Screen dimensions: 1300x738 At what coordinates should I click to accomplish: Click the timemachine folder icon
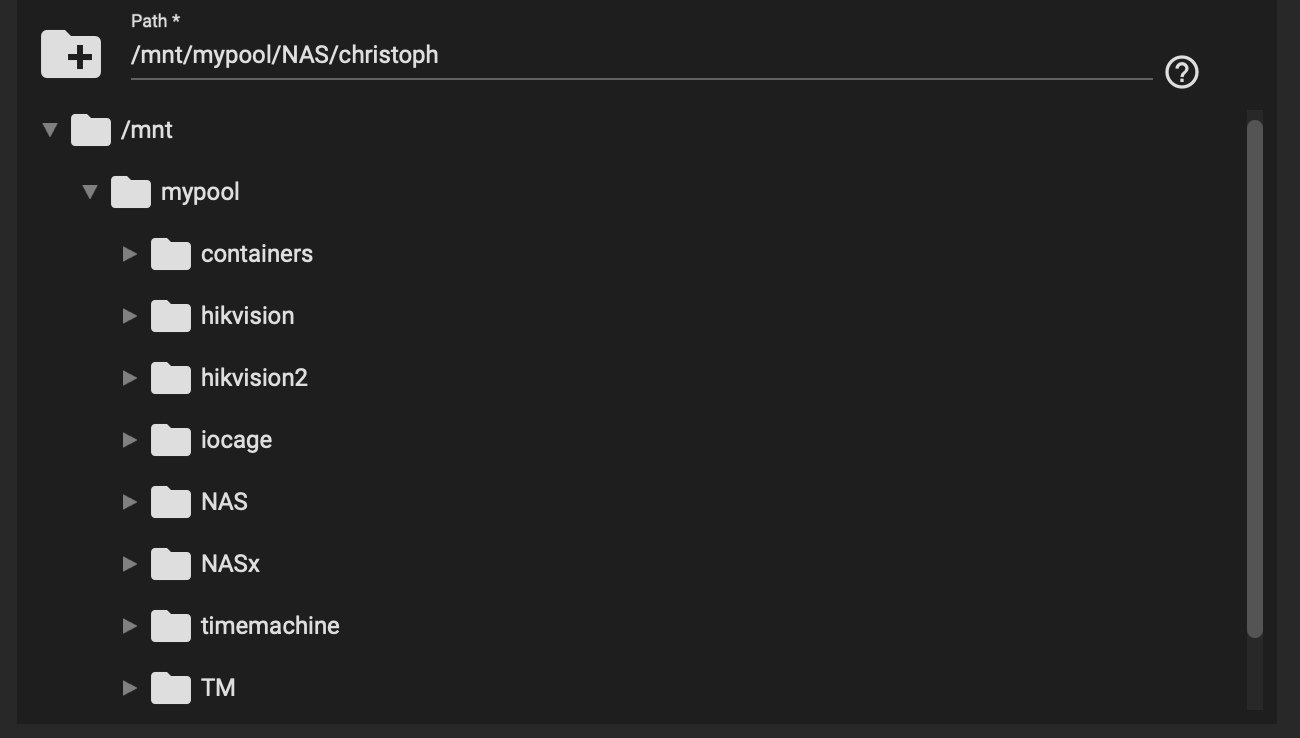(x=171, y=626)
